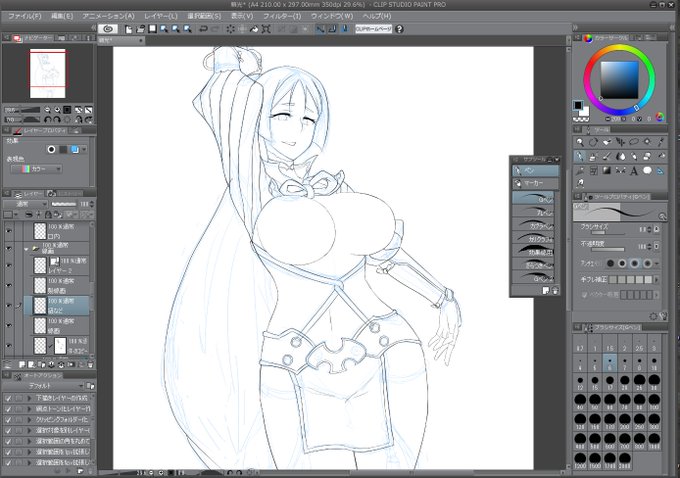Select the Text tool (A icon)
Viewport: 680px width, 478px height.
pyautogui.click(x=634, y=171)
